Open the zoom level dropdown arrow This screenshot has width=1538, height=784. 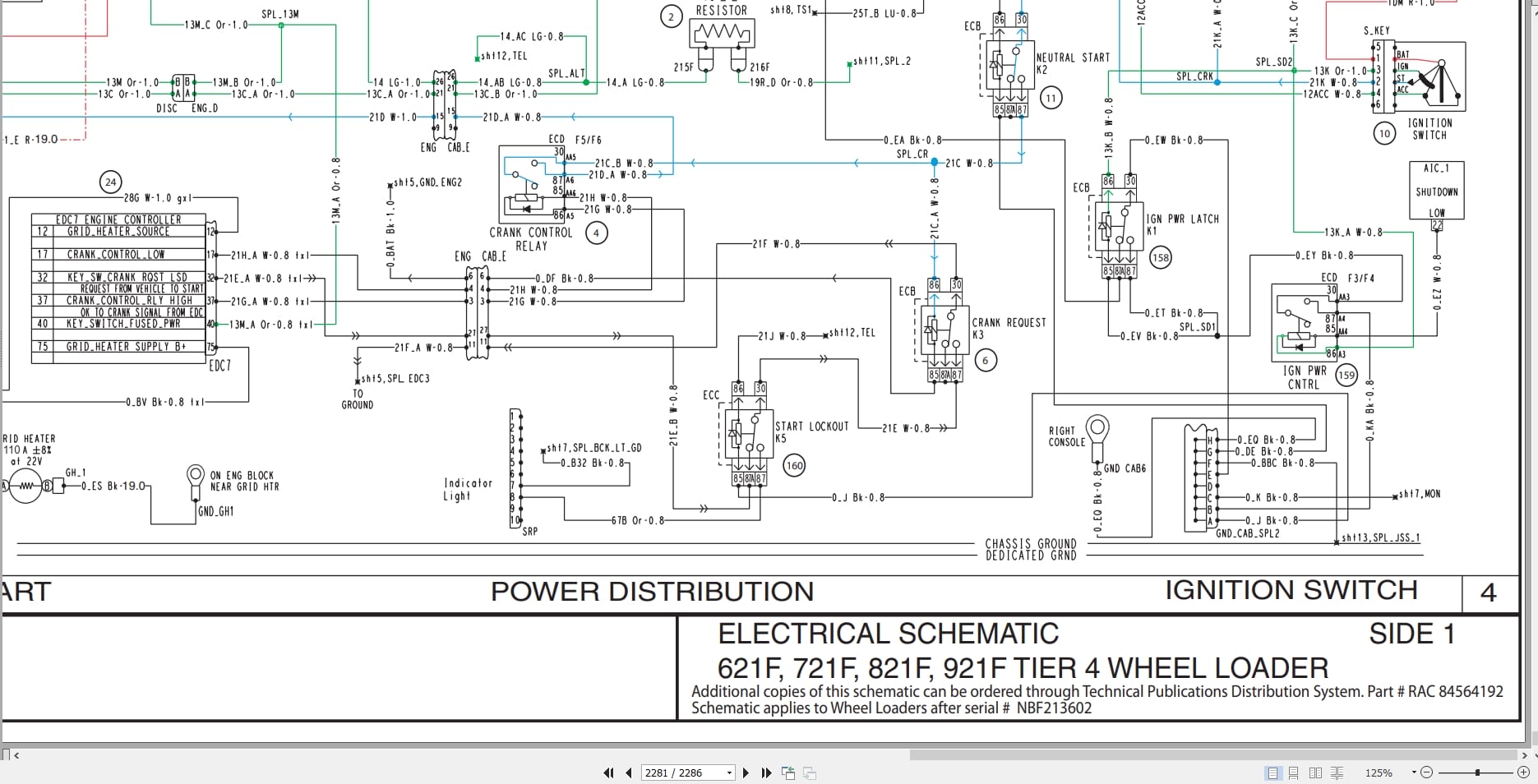point(1414,772)
